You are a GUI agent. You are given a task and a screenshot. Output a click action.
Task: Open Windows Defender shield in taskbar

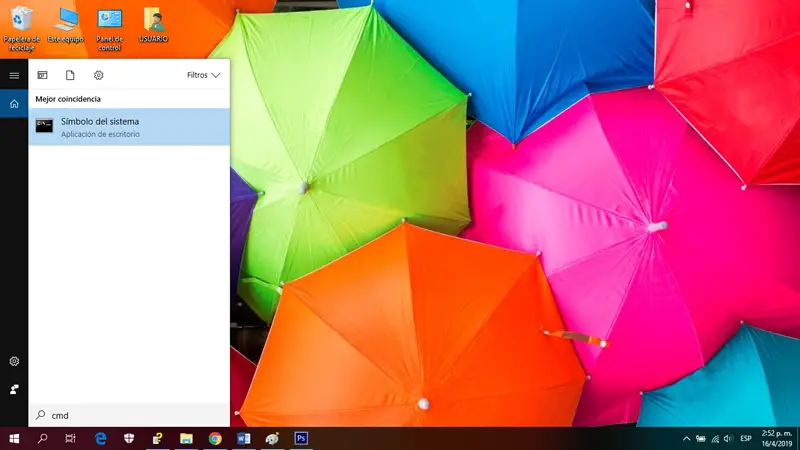(x=129, y=438)
